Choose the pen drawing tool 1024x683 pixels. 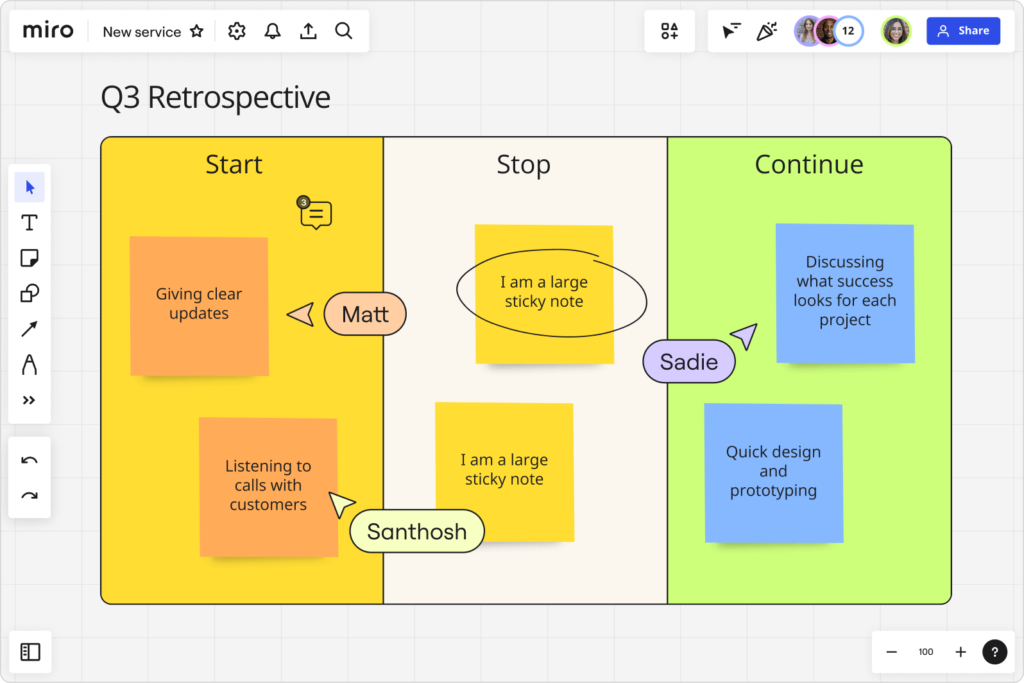pos(30,364)
